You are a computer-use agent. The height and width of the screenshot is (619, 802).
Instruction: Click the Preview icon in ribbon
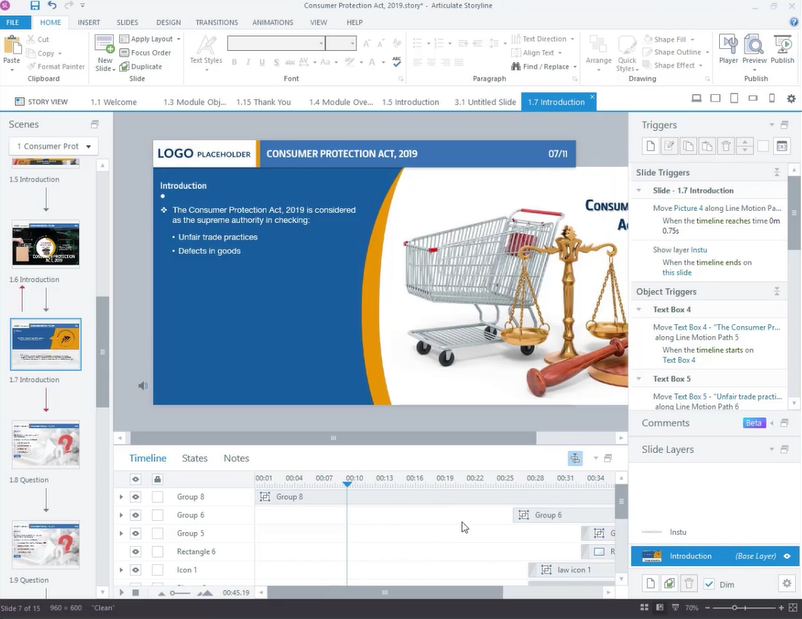click(x=754, y=45)
